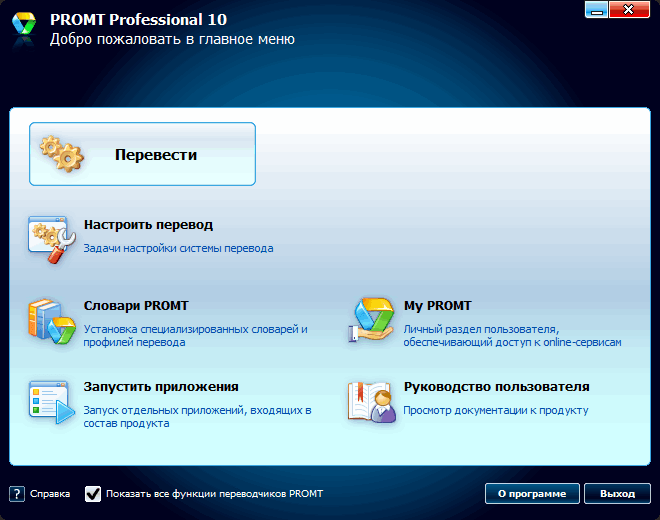
Task: Click the 'Показать все функции переводчиков PROMT' label
Action: (214, 494)
